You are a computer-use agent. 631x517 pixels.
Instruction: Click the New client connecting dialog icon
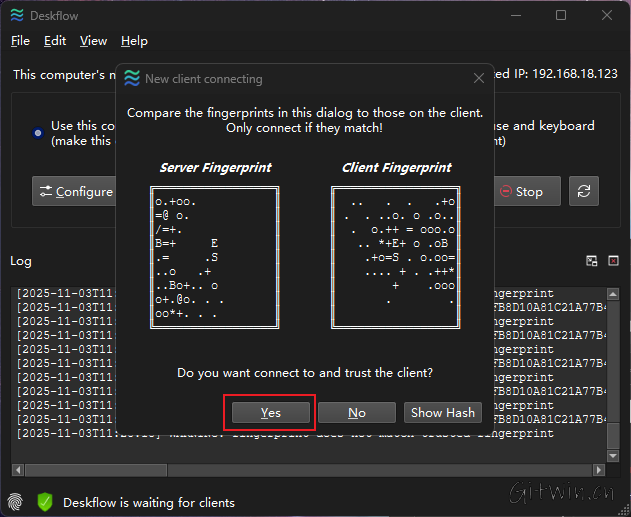[132, 79]
